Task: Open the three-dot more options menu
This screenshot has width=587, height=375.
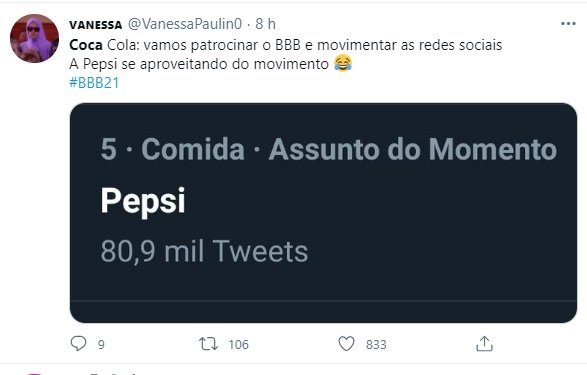Action: [568, 24]
